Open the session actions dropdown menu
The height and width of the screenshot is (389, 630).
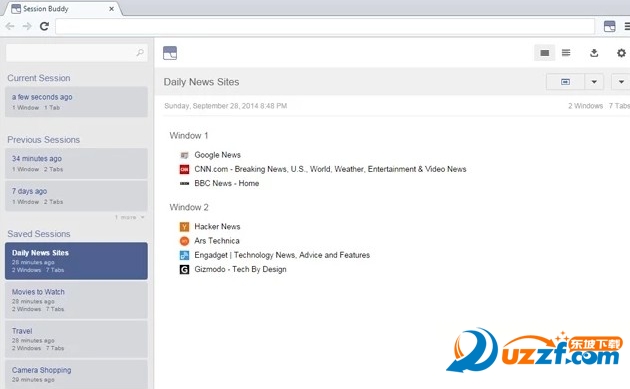[x=621, y=82]
